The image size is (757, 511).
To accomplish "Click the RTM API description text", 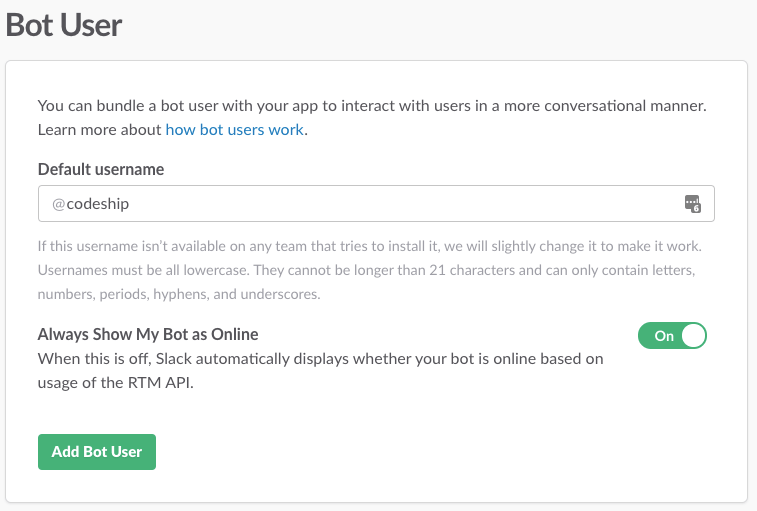I will click(115, 383).
